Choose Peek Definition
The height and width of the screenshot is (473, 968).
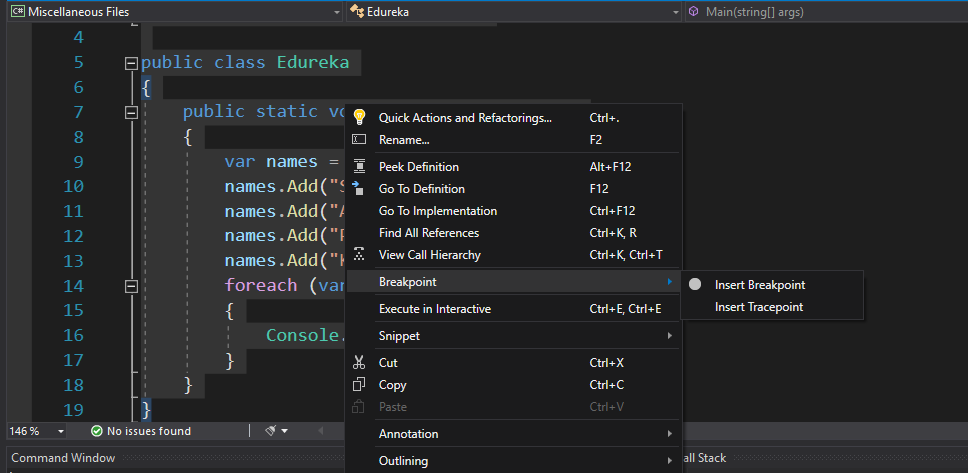pyautogui.click(x=514, y=167)
